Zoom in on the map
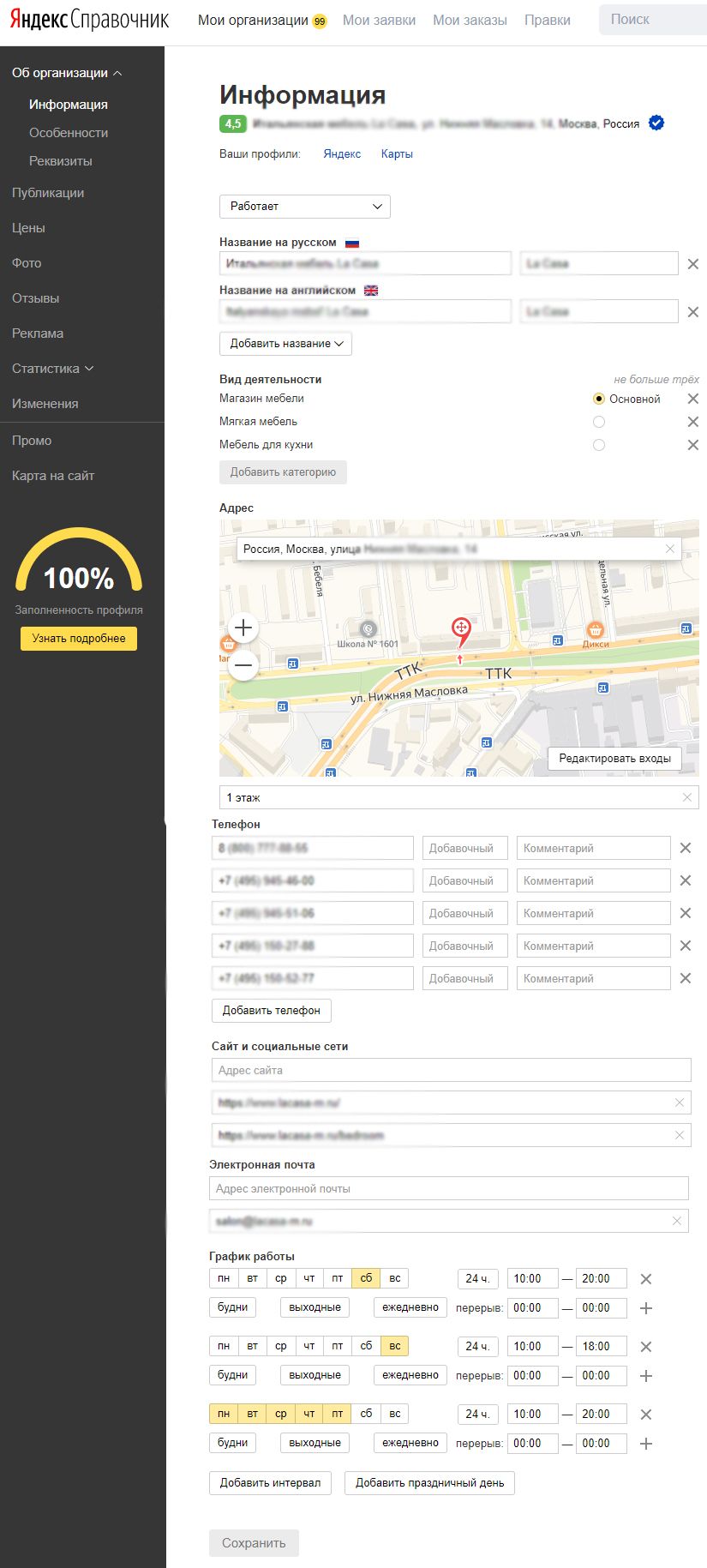The image size is (707, 1568). (x=243, y=628)
